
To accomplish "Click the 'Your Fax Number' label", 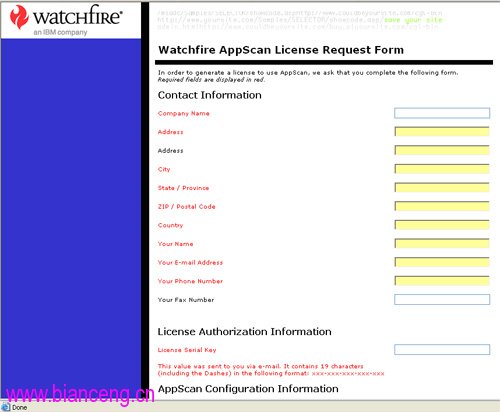I will (186, 300).
